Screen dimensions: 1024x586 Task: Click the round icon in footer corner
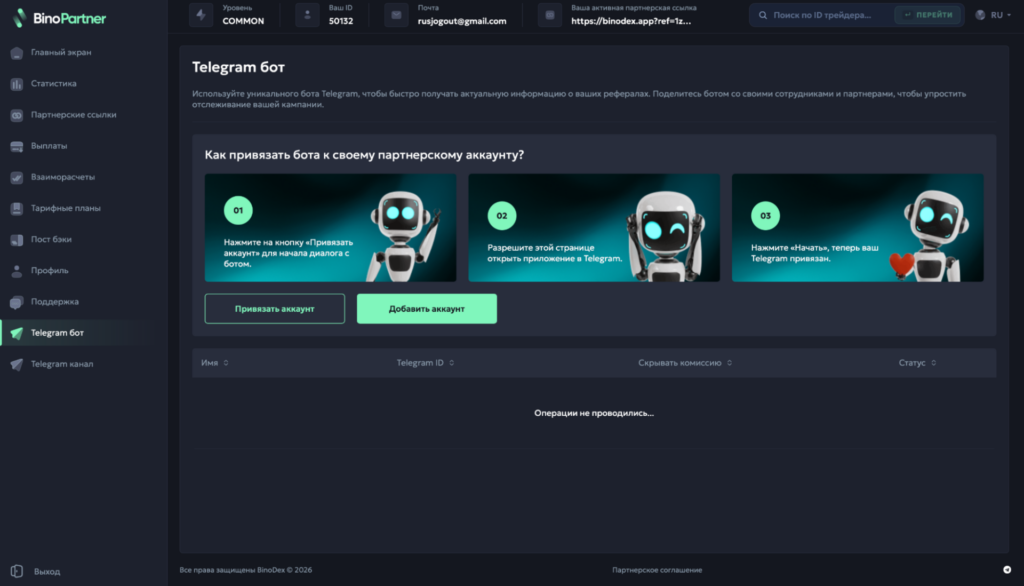[x=1007, y=570]
